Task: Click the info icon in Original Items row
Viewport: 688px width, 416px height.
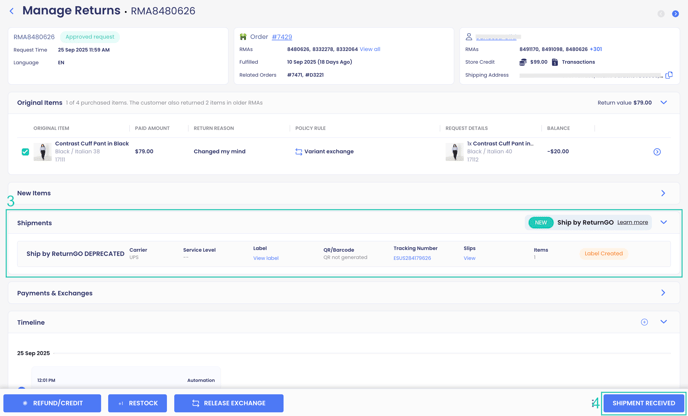Action: 657,152
